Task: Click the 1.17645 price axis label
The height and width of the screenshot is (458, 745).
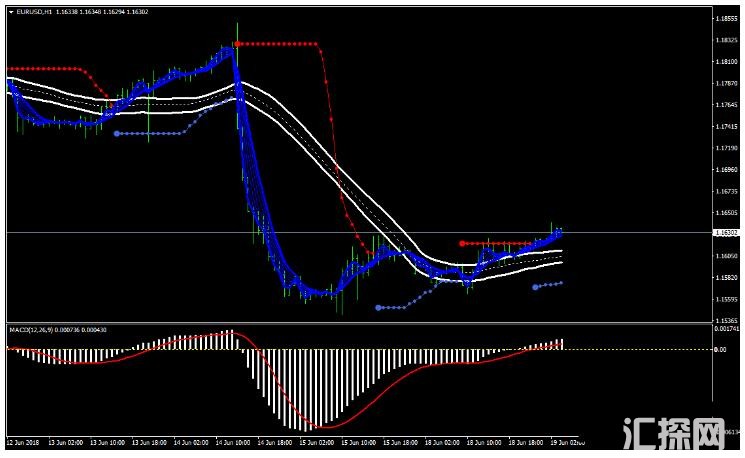Action: coord(726,105)
